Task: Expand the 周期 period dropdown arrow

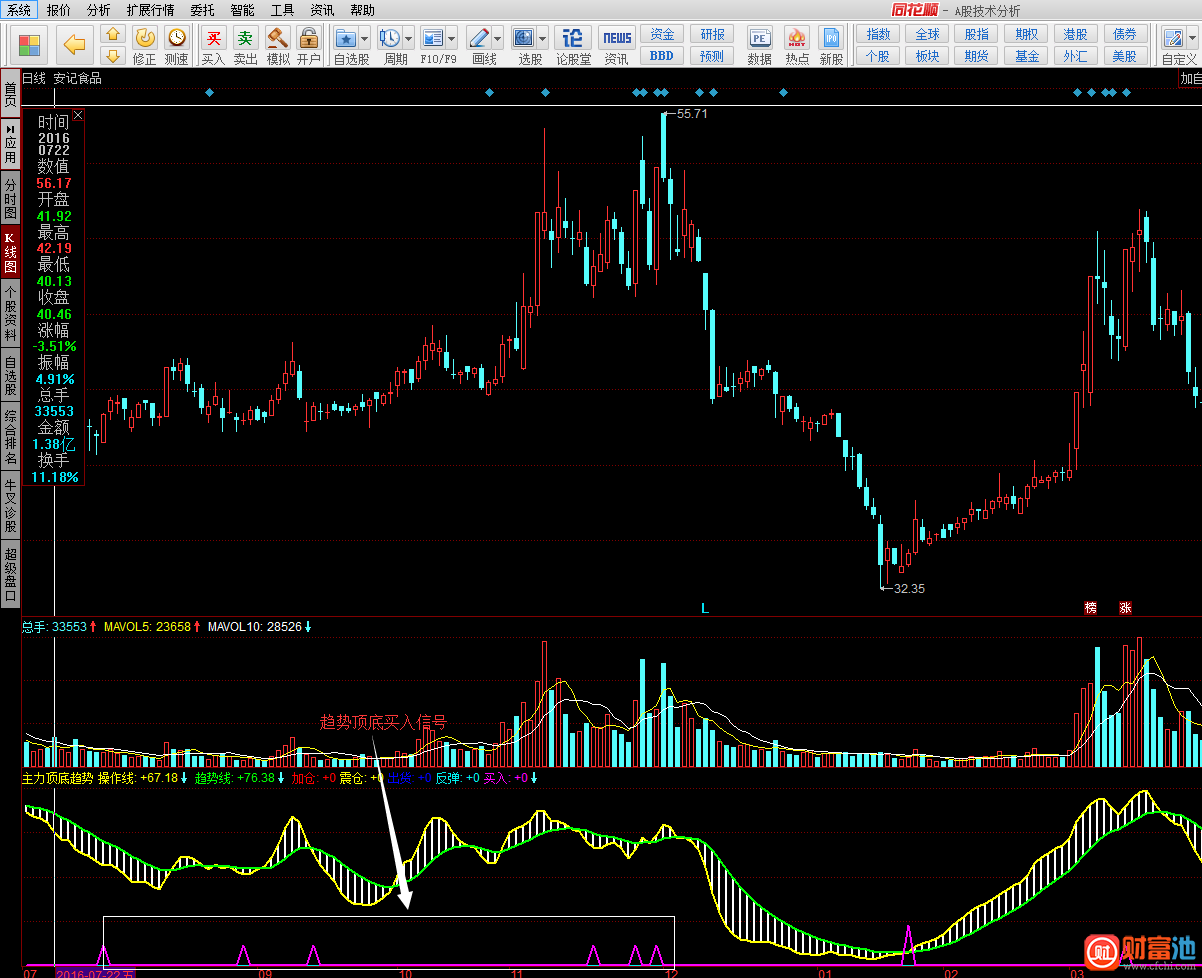Action: tap(408, 38)
